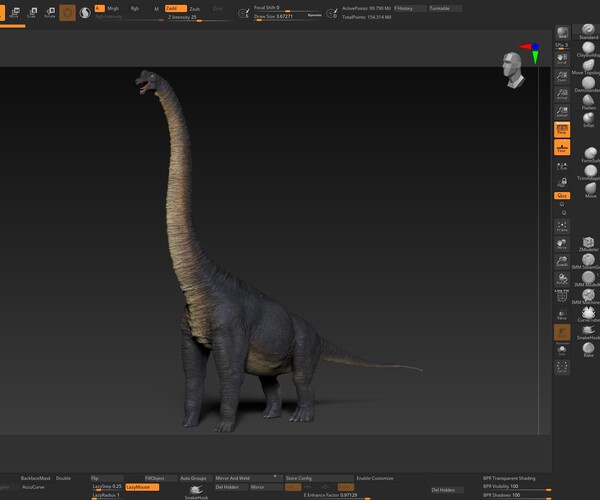The width and height of the screenshot is (600, 500).
Task: Select the DamStandard brush
Action: (x=588, y=84)
